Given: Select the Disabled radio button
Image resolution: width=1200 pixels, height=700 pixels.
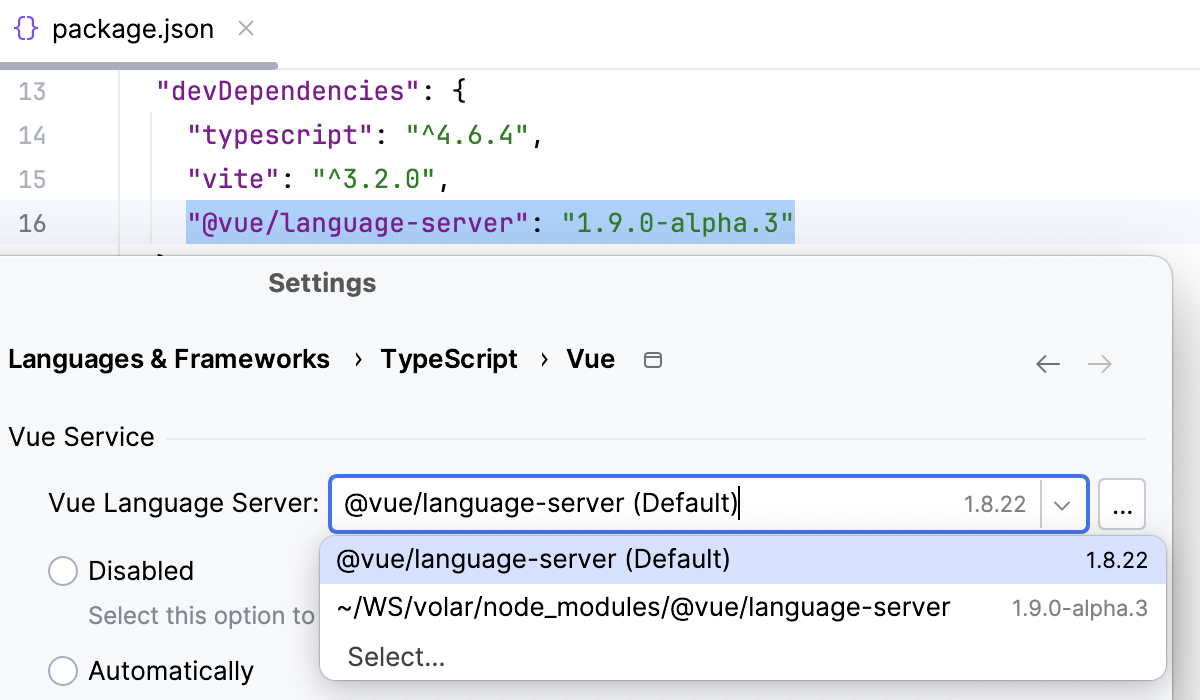Looking at the screenshot, I should (63, 571).
